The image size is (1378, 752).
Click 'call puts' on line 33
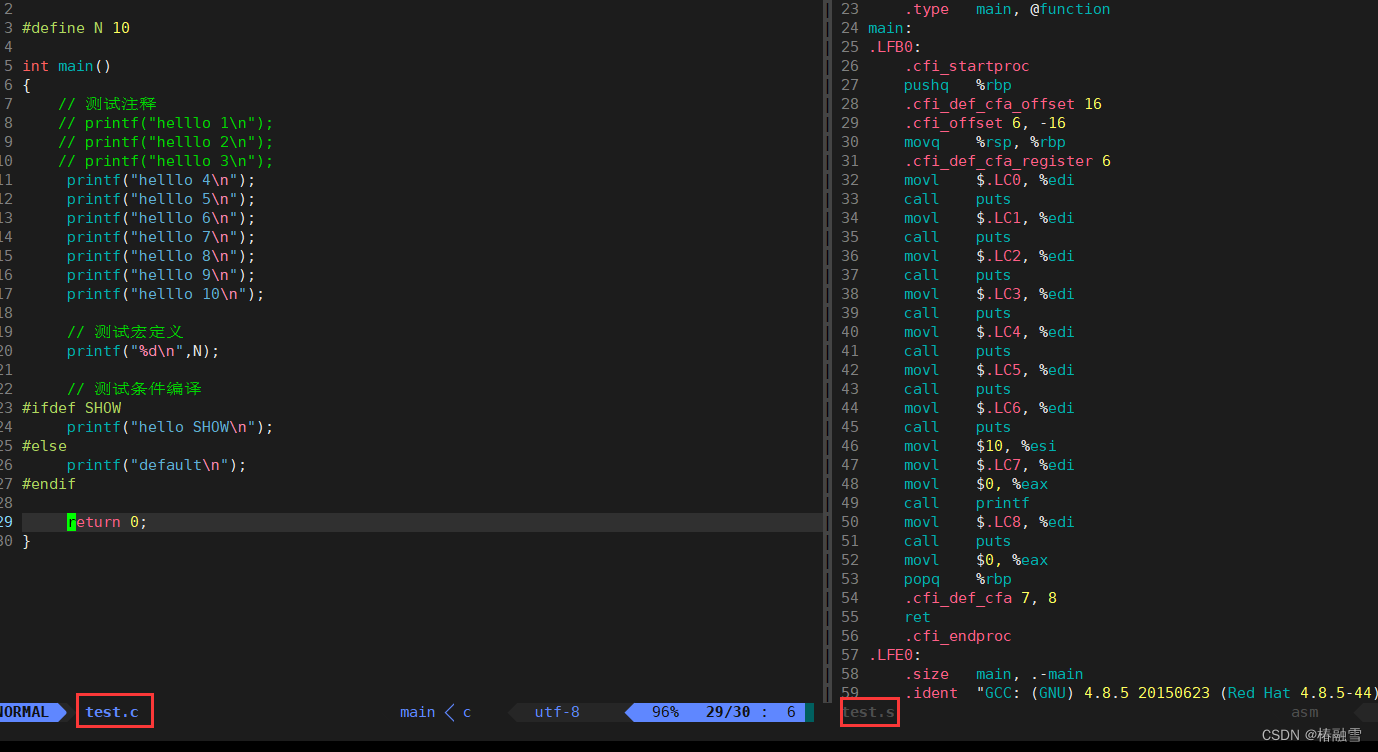tap(957, 199)
